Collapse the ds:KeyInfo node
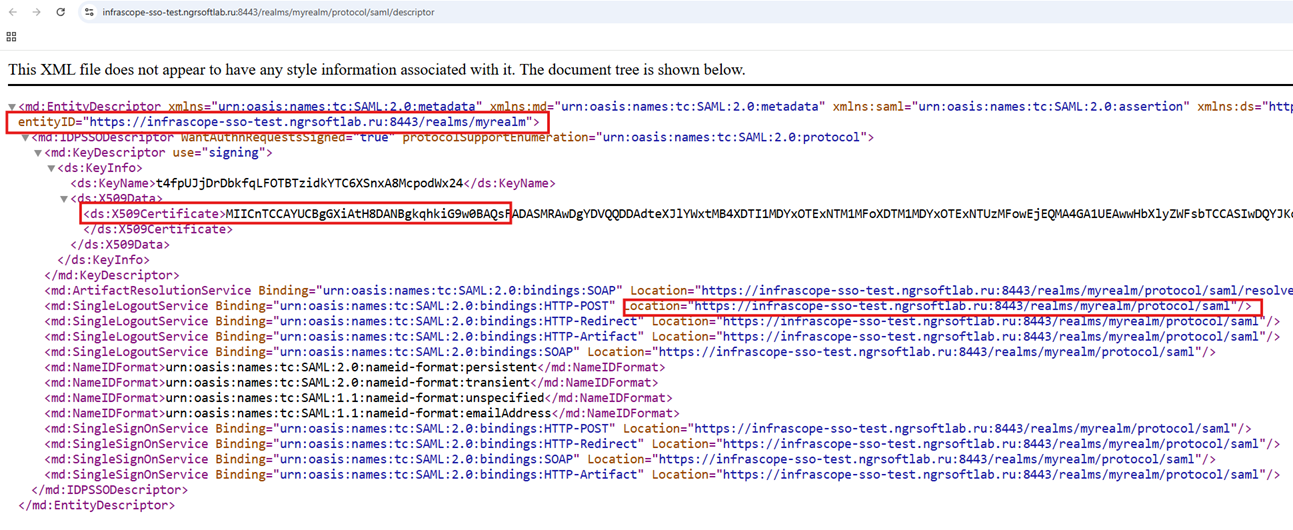The height and width of the screenshot is (530, 1293). pos(53,169)
